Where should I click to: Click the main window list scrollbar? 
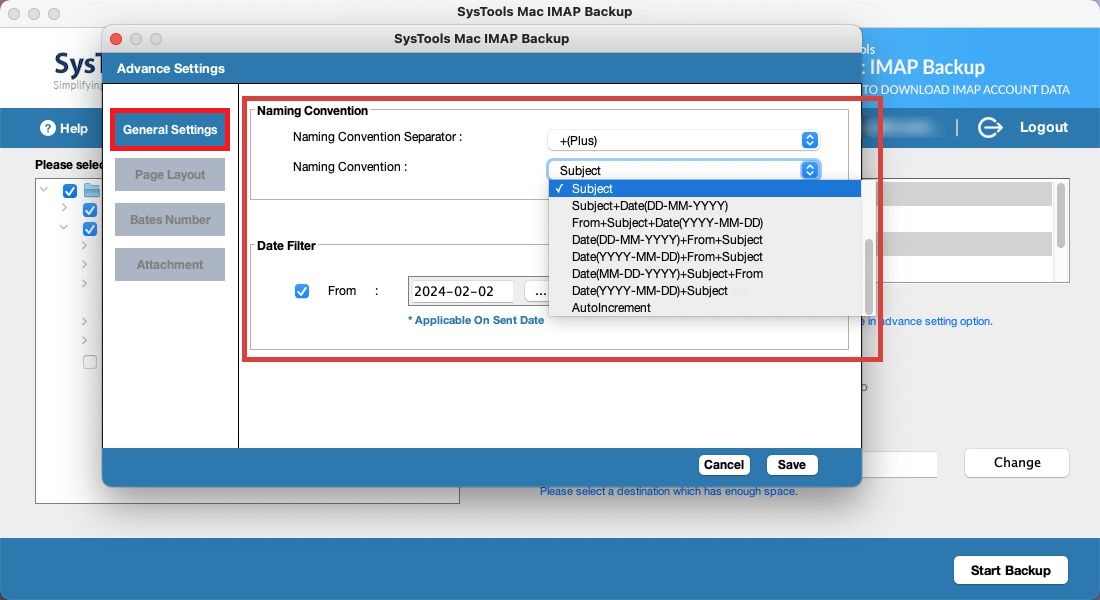pos(1061,215)
